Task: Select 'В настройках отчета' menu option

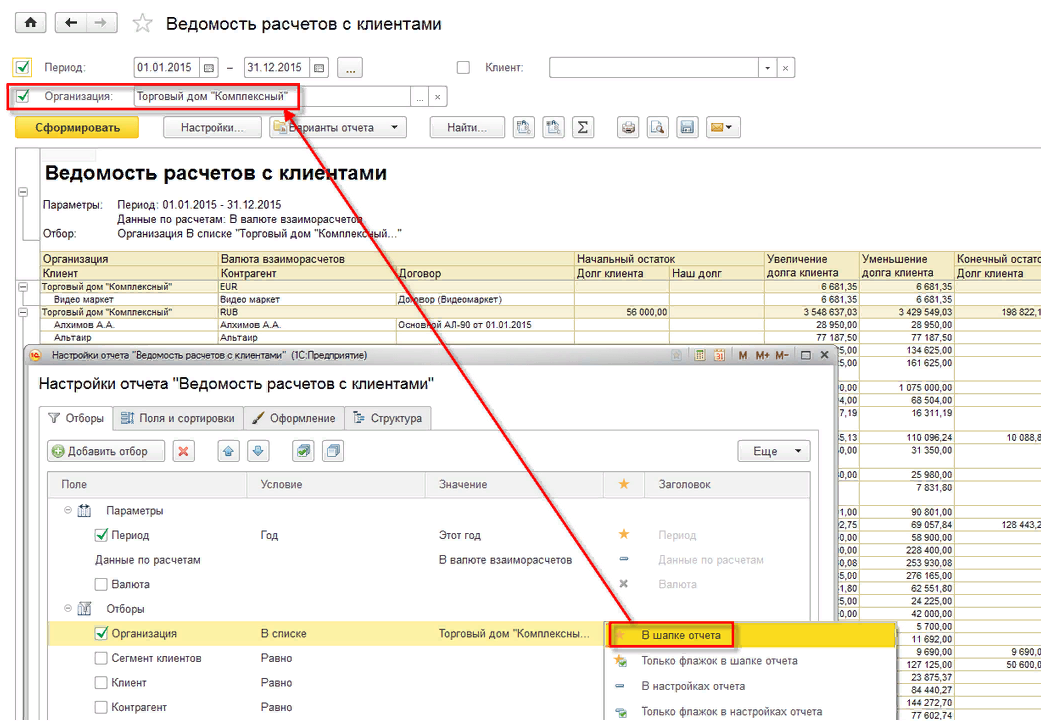Action: click(692, 686)
